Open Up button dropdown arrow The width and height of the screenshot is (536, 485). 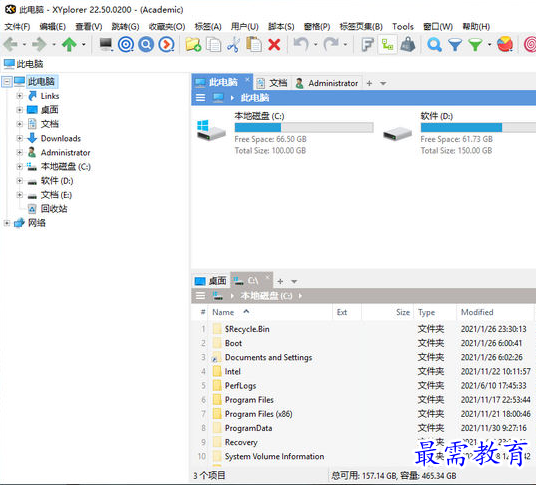click(84, 44)
